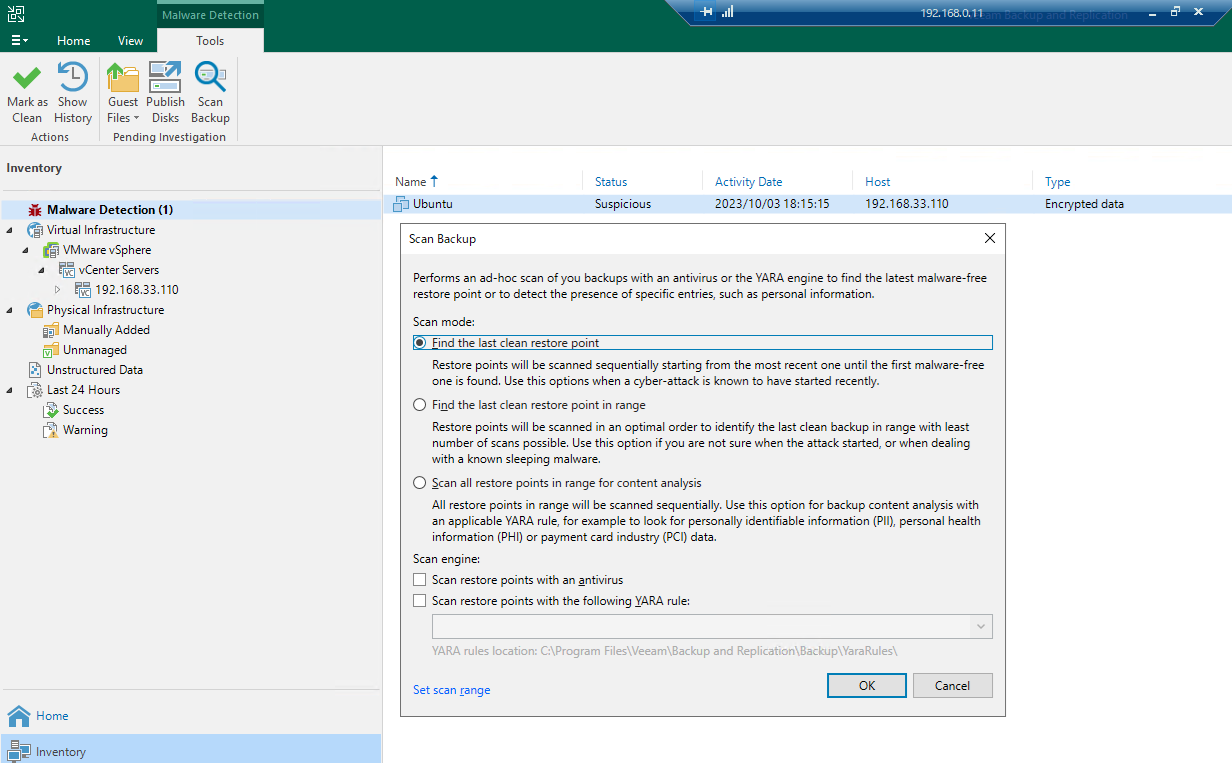
Task: Click Publish Disks in the ribbon
Action: point(165,93)
